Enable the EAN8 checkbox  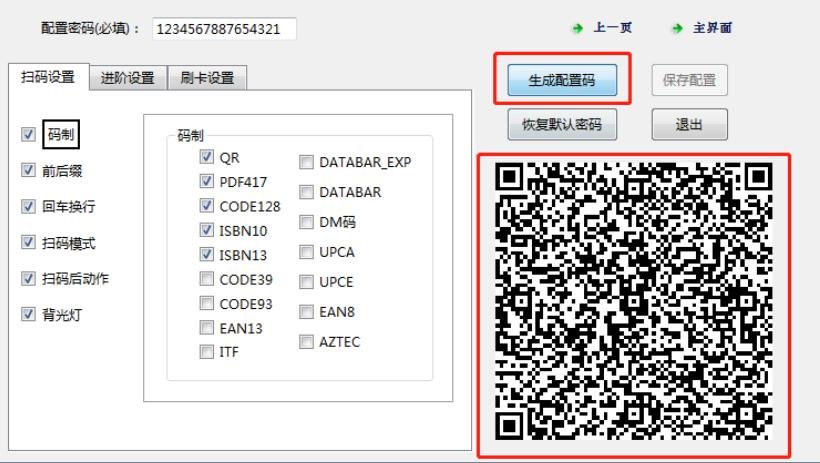click(x=306, y=312)
